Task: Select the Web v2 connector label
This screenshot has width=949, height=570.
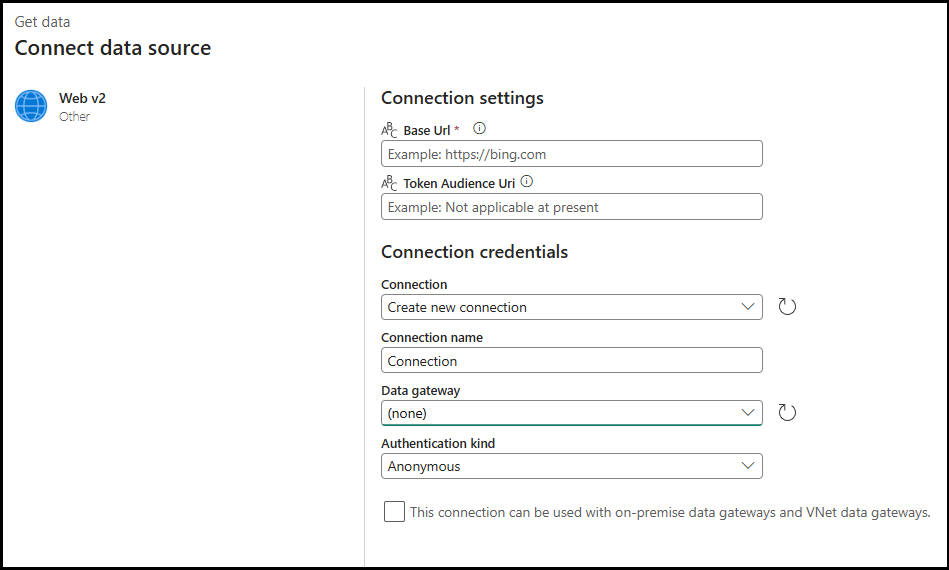Action: point(82,98)
